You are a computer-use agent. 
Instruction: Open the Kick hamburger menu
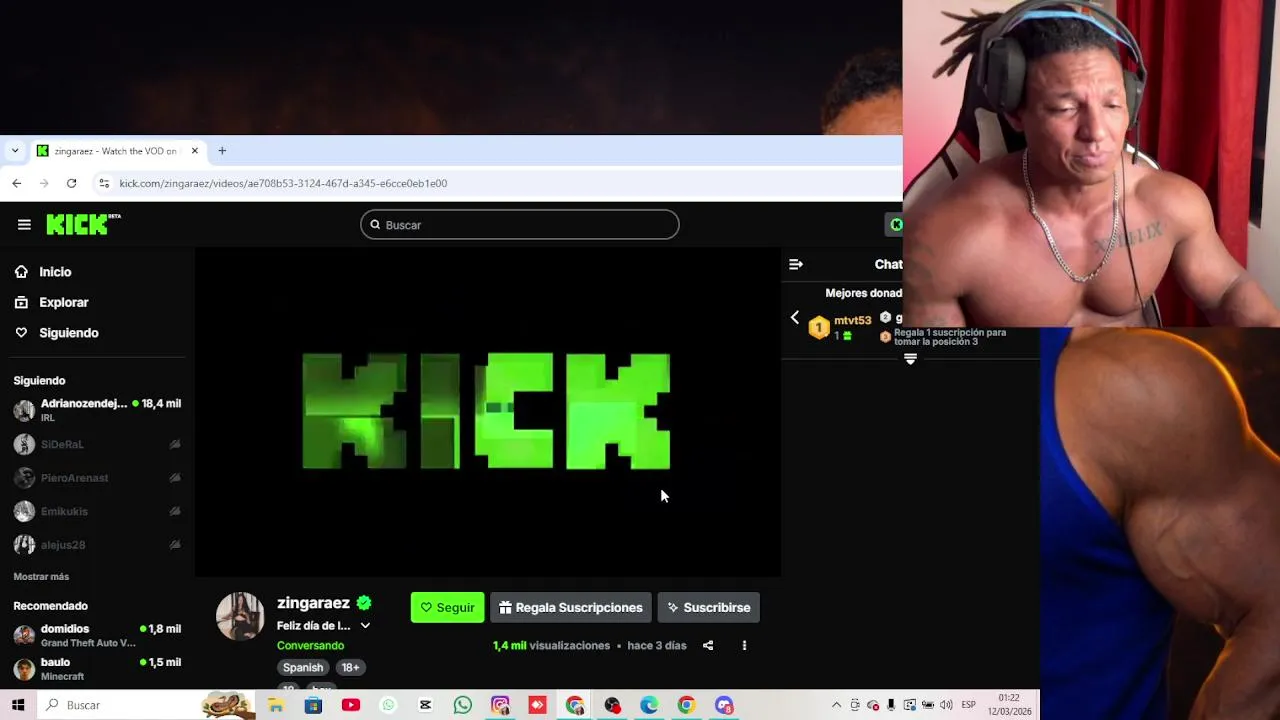24,225
